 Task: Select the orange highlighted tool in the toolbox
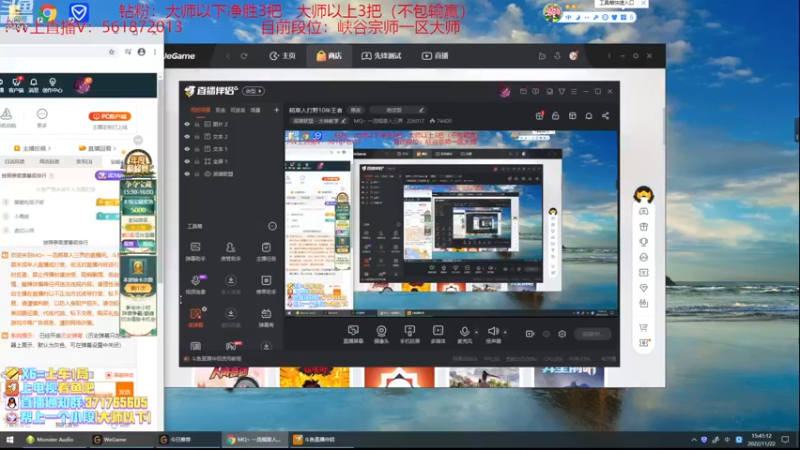195,317
